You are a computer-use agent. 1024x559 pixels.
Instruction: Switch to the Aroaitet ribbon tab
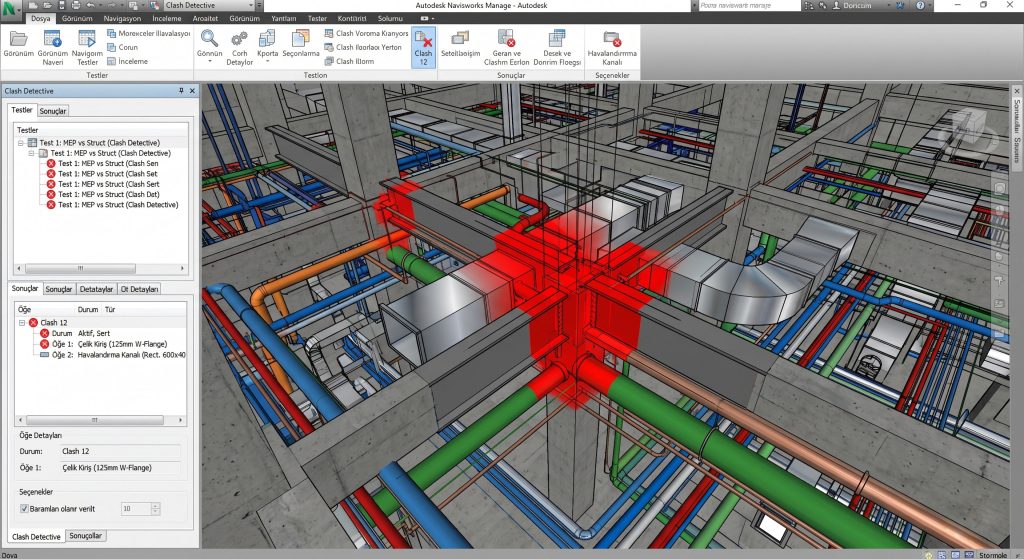205,18
